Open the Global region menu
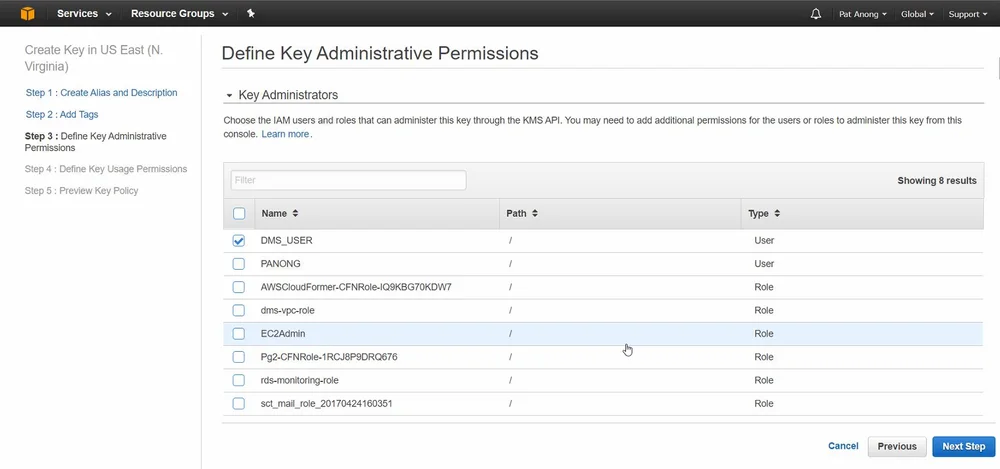The image size is (1000, 469). [917, 15]
